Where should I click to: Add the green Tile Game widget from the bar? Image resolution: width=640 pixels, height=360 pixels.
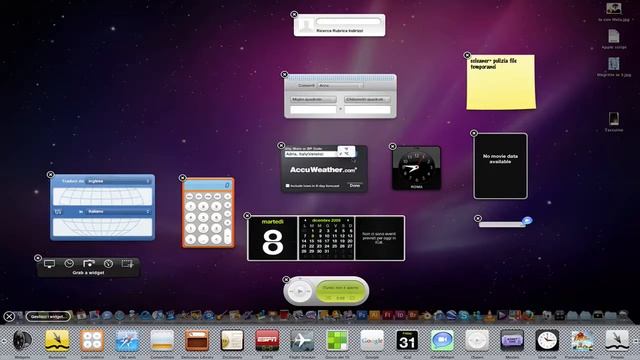337,340
